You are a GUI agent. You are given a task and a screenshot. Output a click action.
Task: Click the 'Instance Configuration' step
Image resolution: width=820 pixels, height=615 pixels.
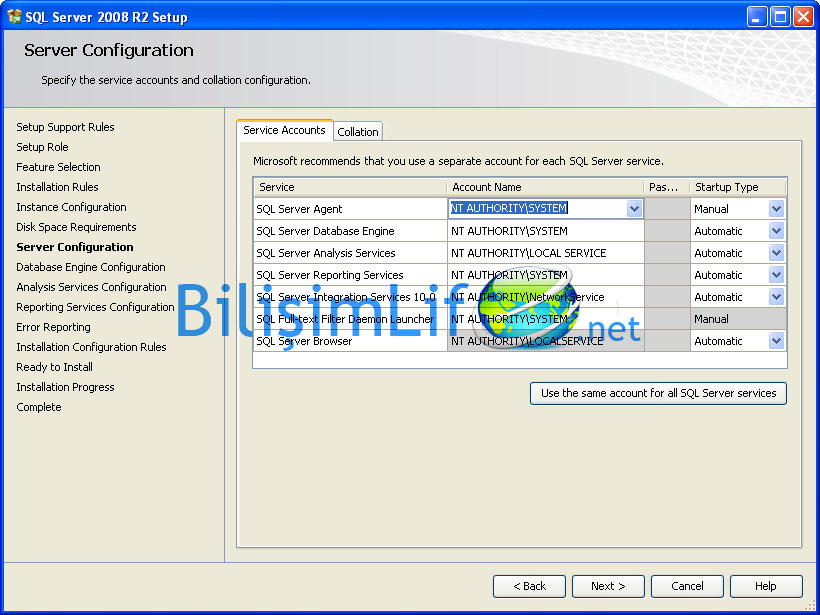72,207
